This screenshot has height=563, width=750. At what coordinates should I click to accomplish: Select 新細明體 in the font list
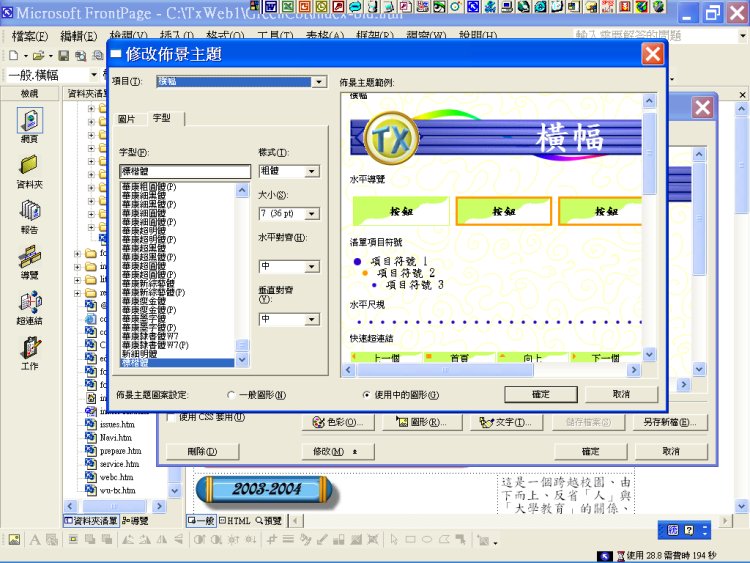coord(140,354)
